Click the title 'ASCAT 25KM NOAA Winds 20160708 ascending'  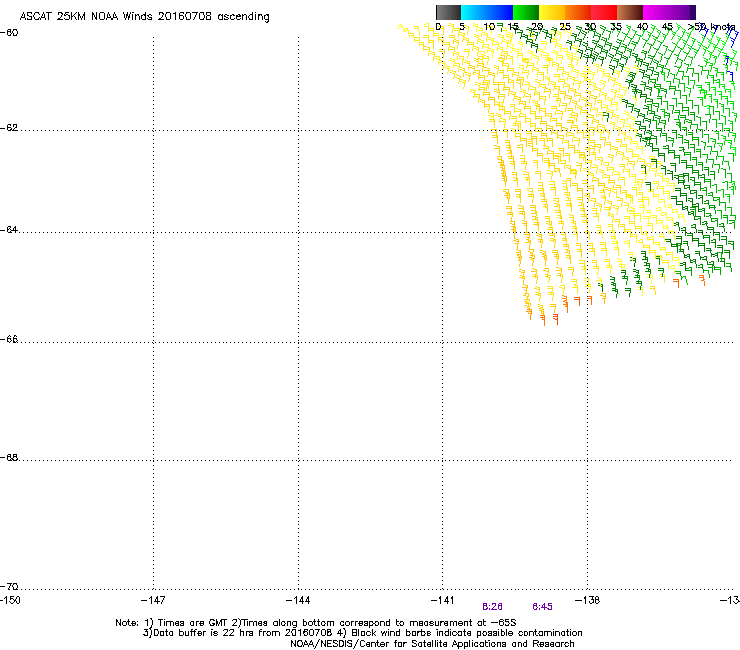144,17
